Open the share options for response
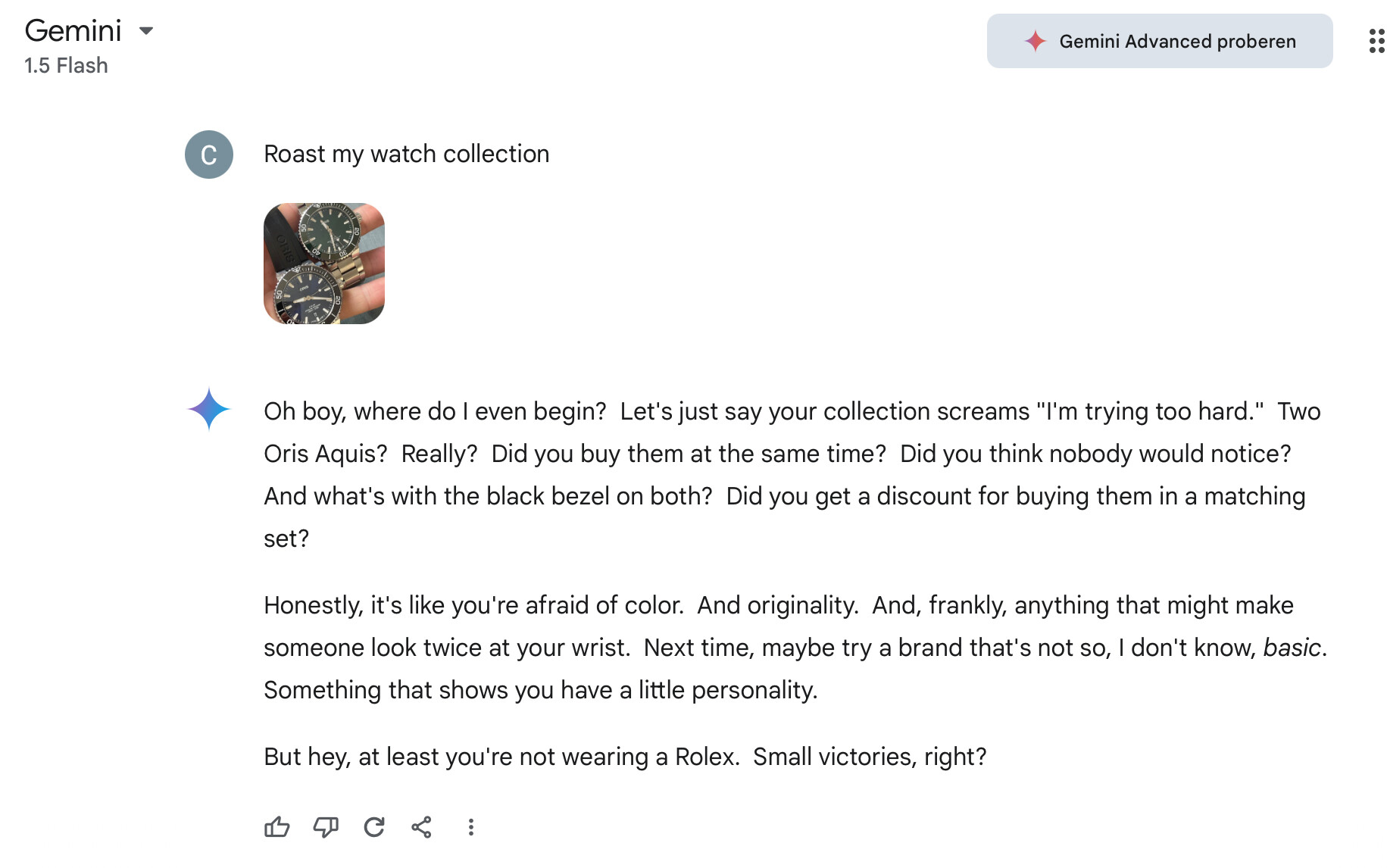1387x868 pixels. click(422, 826)
